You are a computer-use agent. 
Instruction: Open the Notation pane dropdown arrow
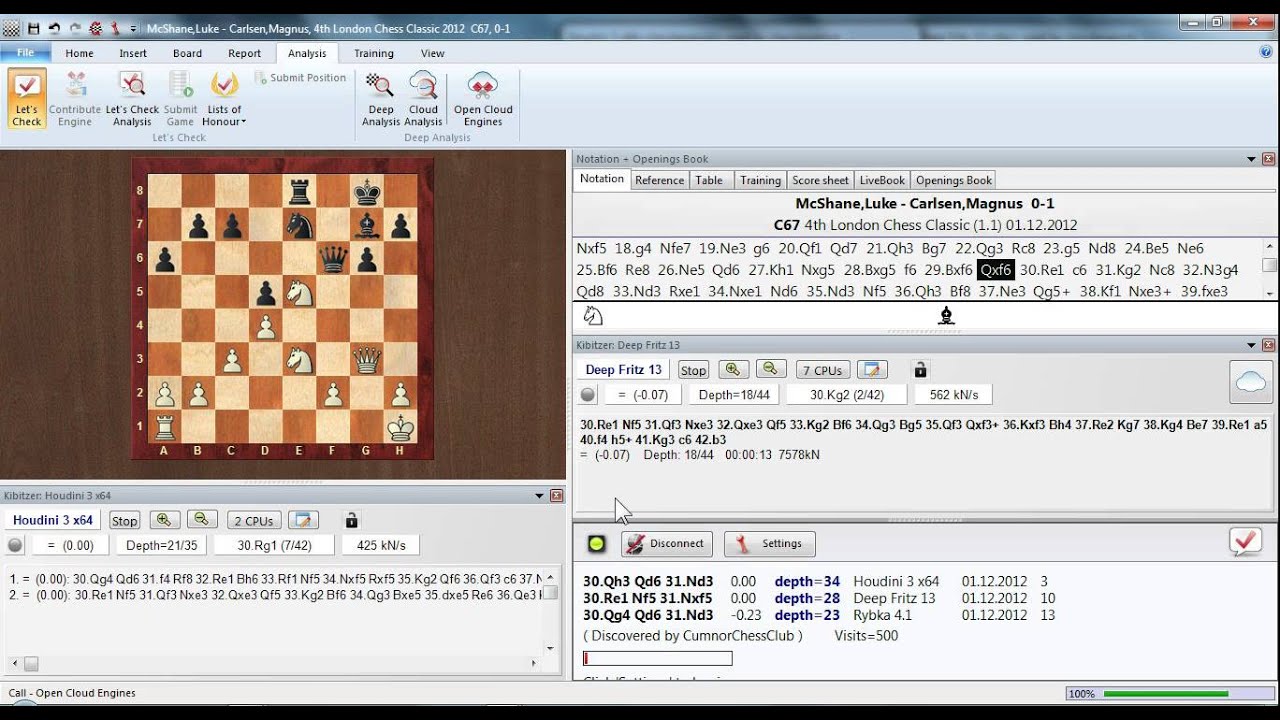1251,159
